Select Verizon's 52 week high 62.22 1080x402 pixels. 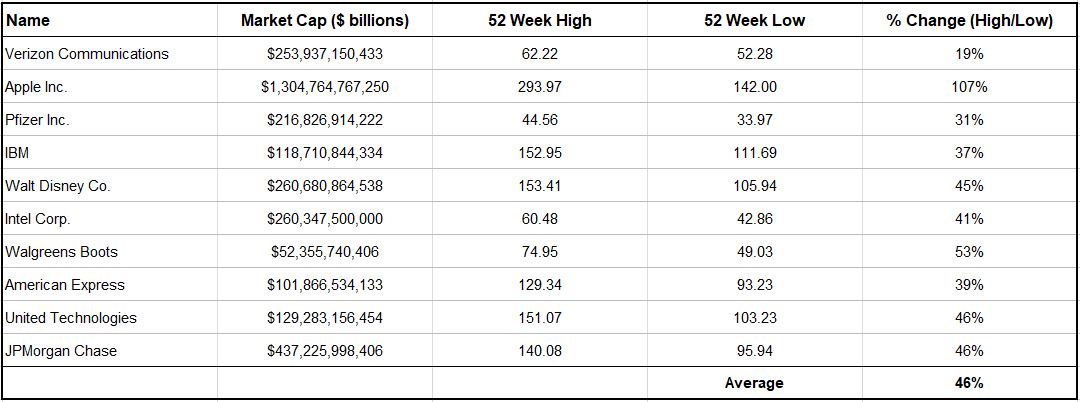pyautogui.click(x=540, y=54)
